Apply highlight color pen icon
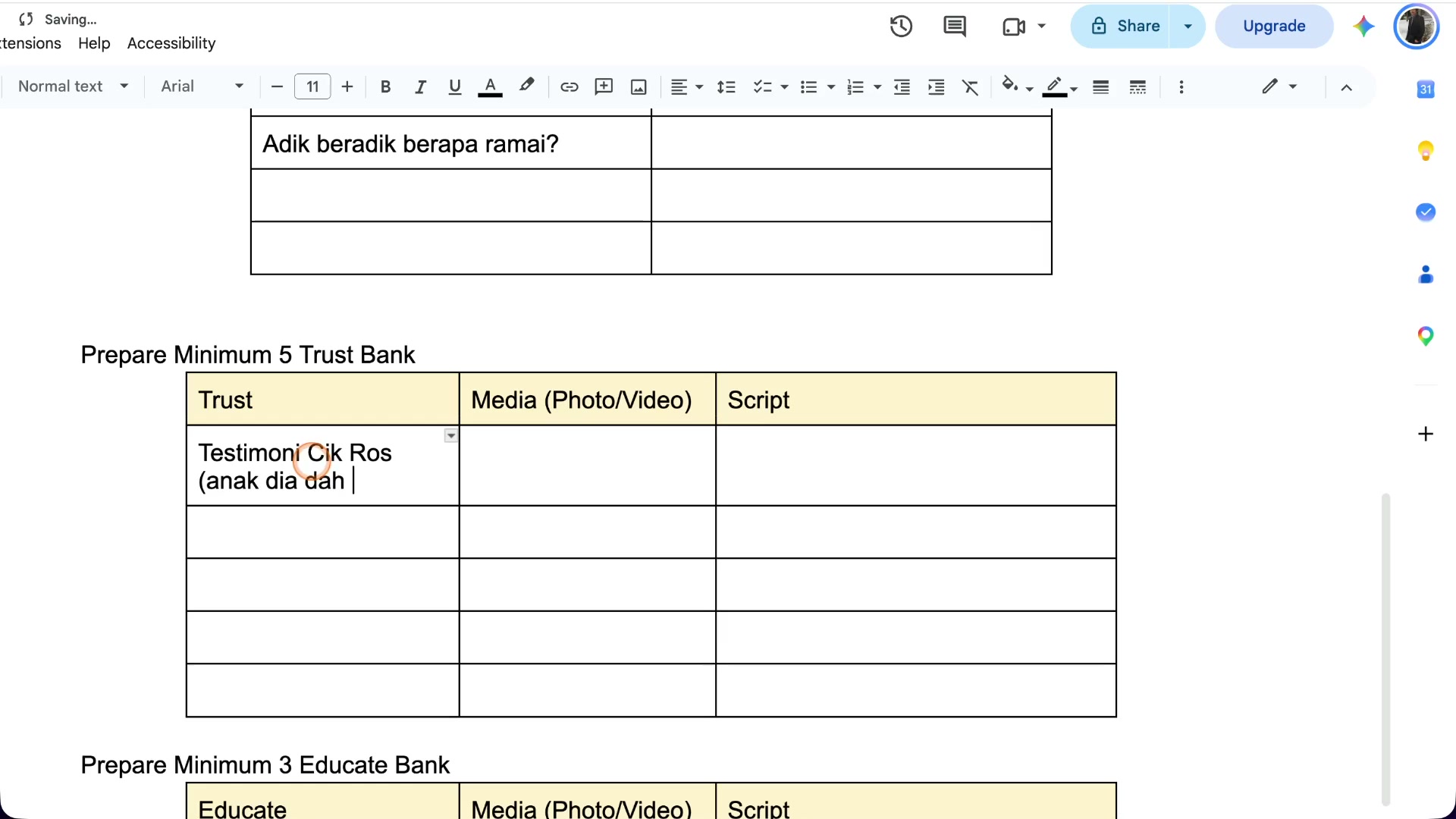Screen dimensions: 1456x819 (526, 86)
